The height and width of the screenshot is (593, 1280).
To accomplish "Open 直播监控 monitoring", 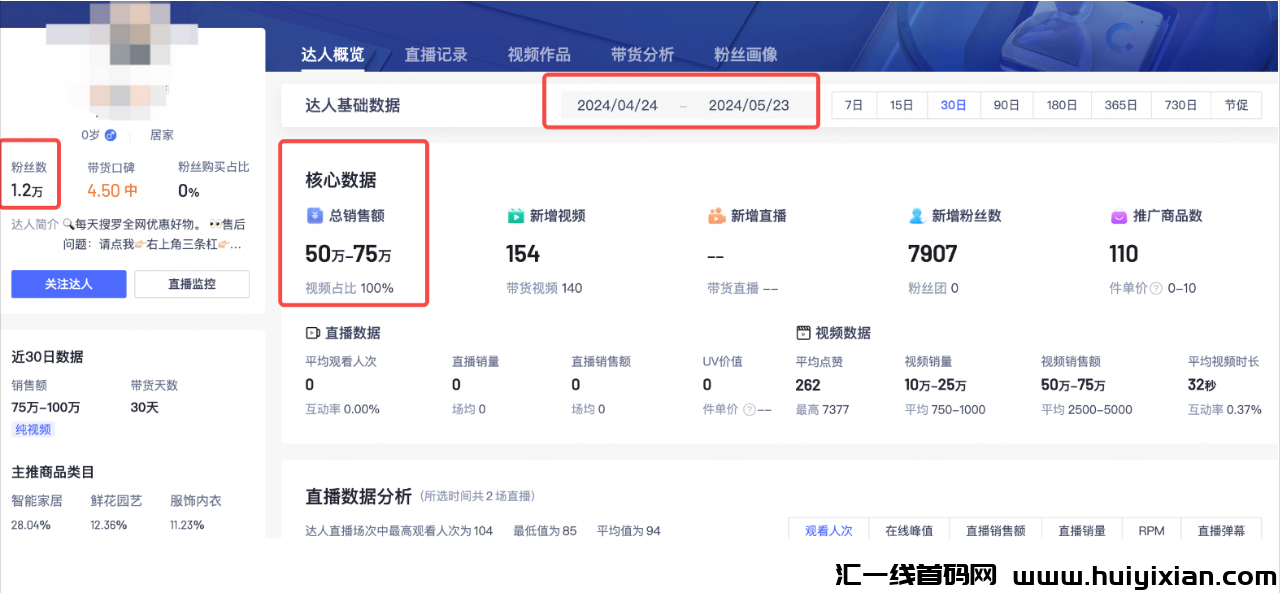I will coord(192,284).
